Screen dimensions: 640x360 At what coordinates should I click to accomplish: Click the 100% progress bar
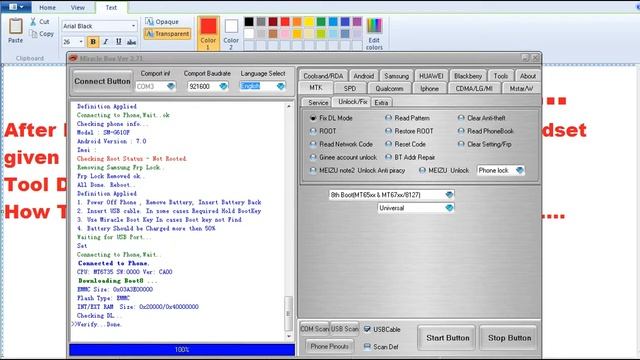tap(182, 350)
